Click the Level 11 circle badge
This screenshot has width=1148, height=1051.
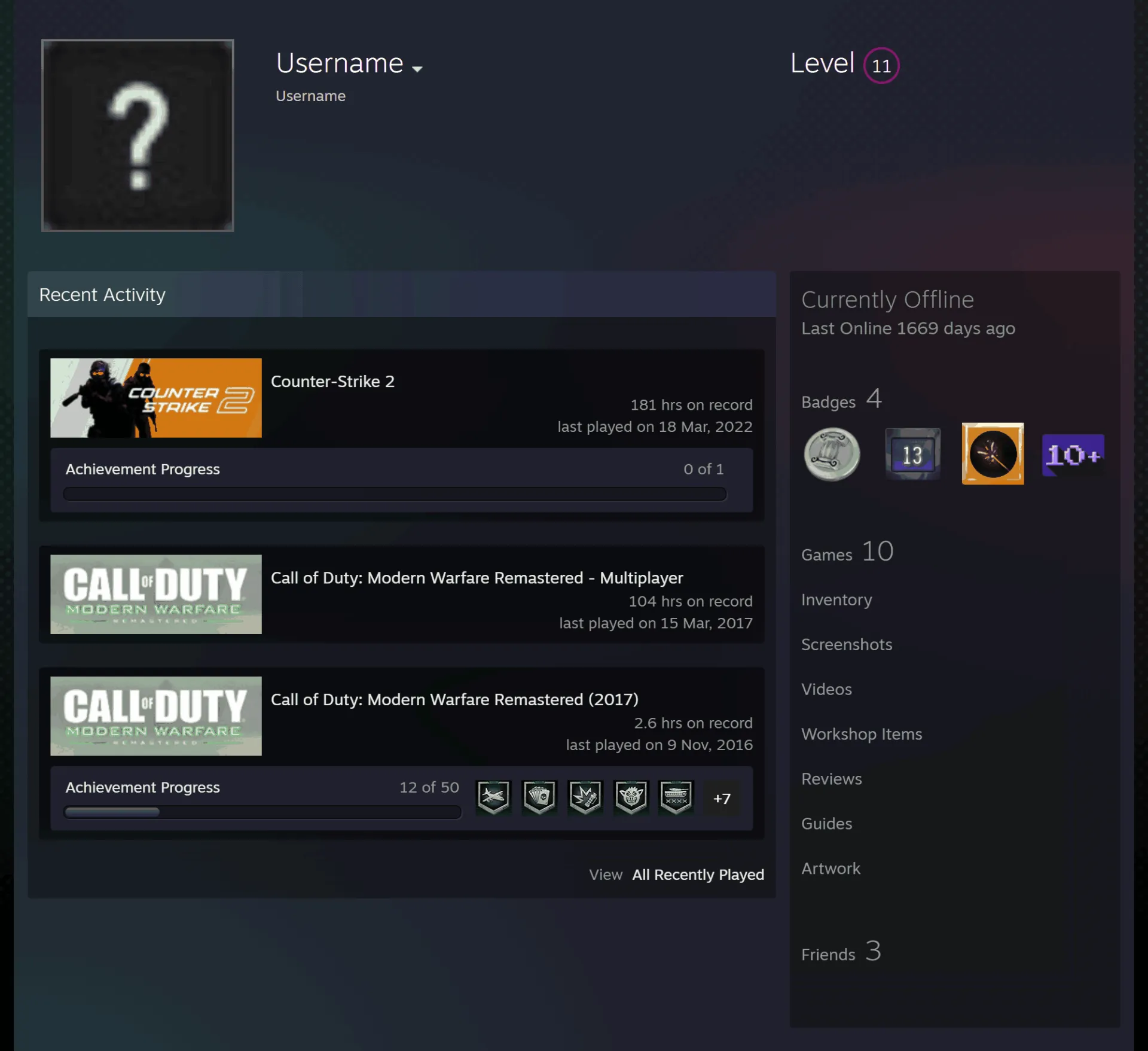pyautogui.click(x=881, y=65)
